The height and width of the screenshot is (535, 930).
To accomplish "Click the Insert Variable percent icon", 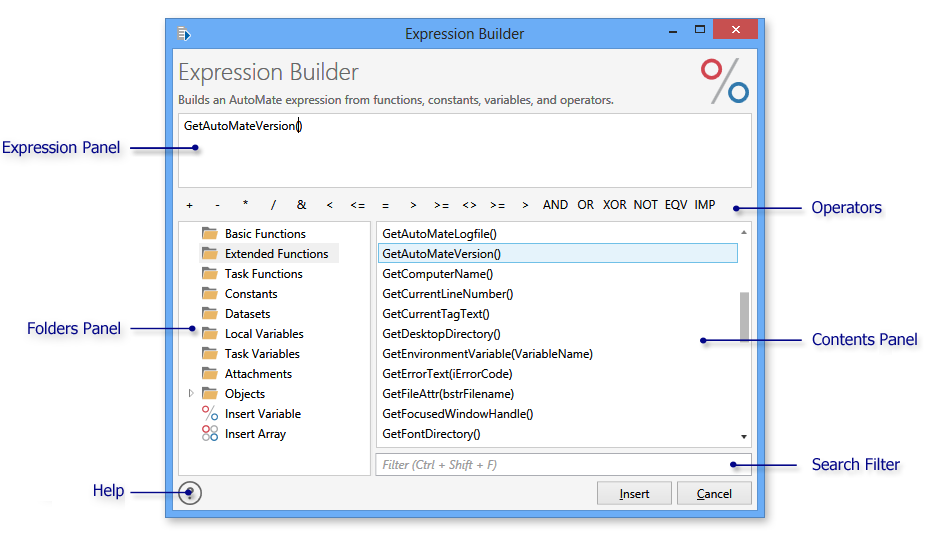I will pos(209,413).
